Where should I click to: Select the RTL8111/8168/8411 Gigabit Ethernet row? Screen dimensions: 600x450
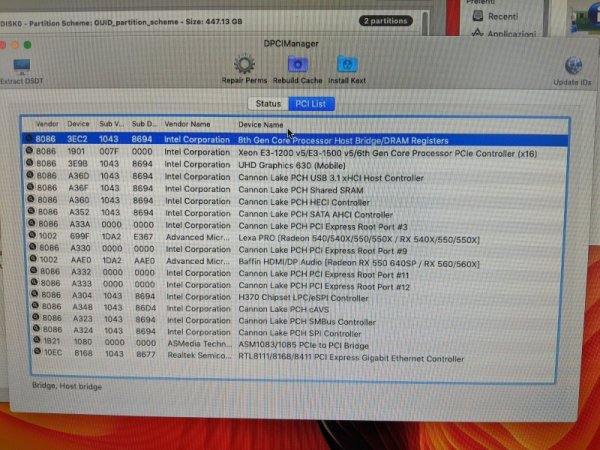point(295,355)
